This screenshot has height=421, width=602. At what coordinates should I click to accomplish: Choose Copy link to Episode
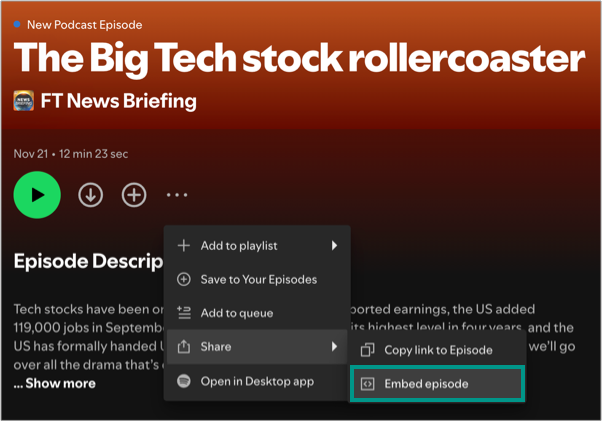(437, 350)
